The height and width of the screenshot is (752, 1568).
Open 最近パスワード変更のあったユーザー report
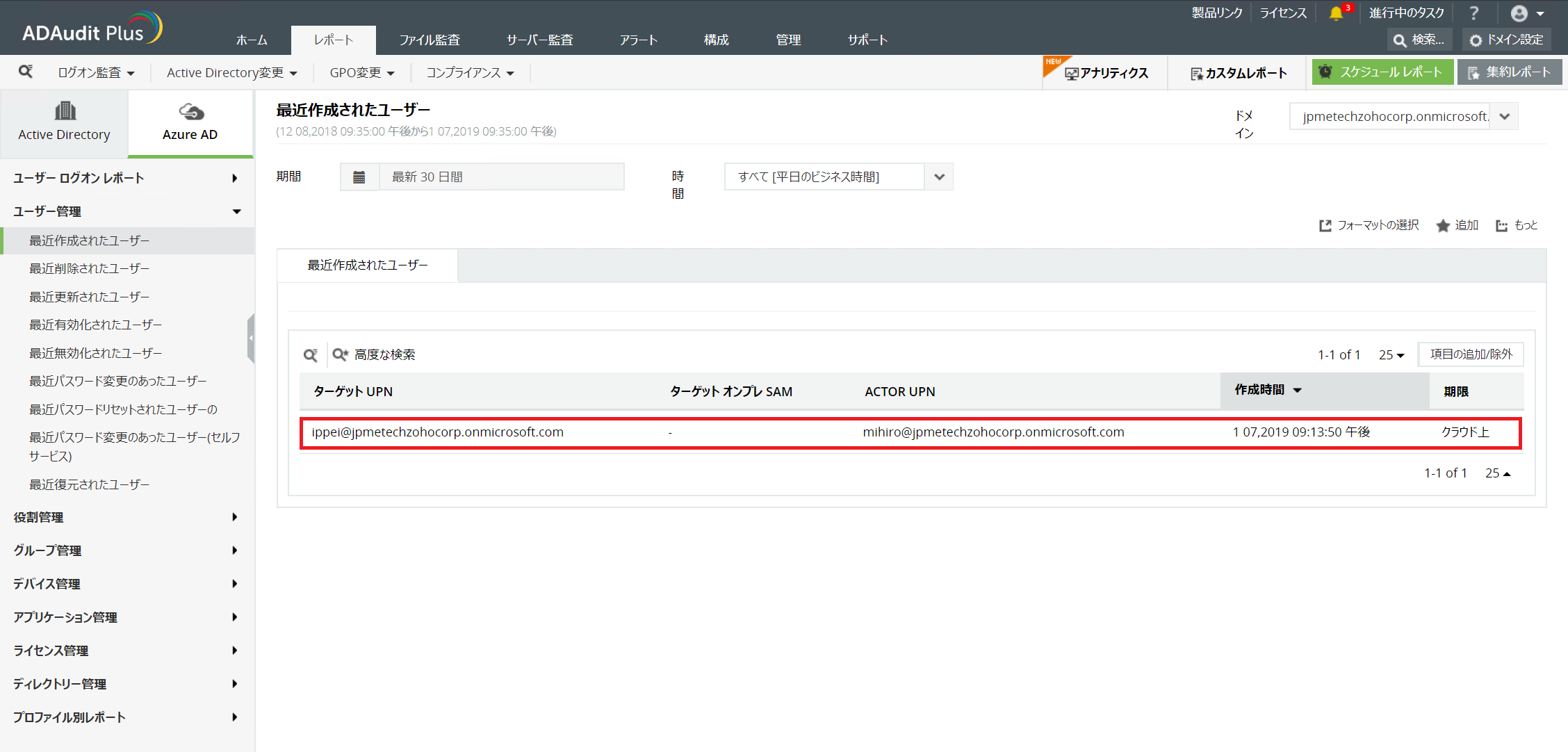coord(118,382)
